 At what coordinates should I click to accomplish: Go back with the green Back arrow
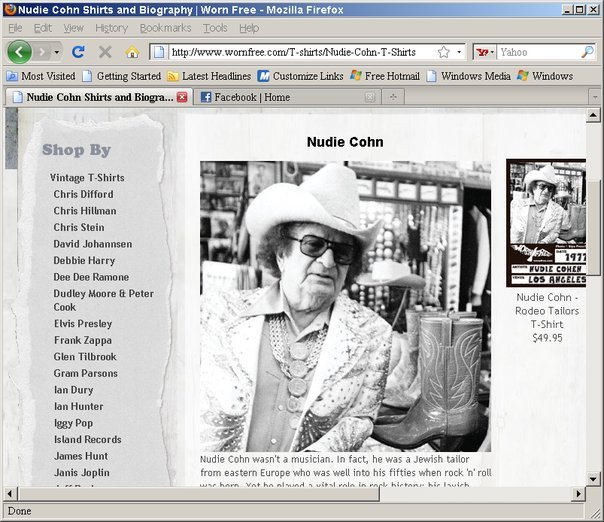(x=19, y=52)
